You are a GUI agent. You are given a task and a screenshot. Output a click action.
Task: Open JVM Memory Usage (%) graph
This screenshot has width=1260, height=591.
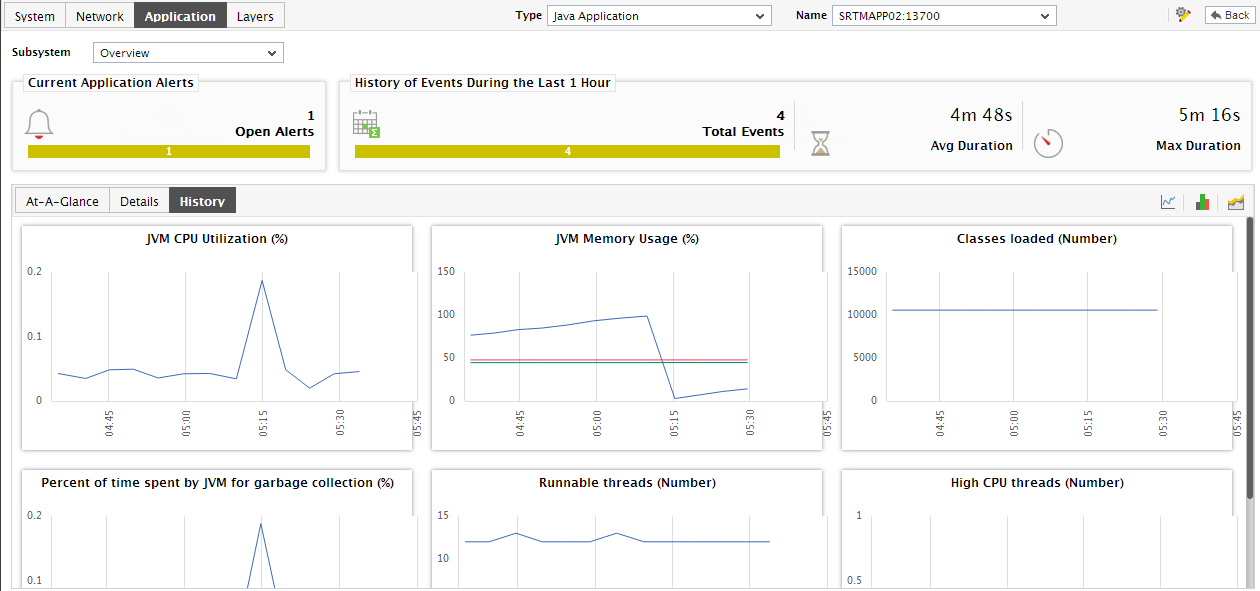click(627, 337)
